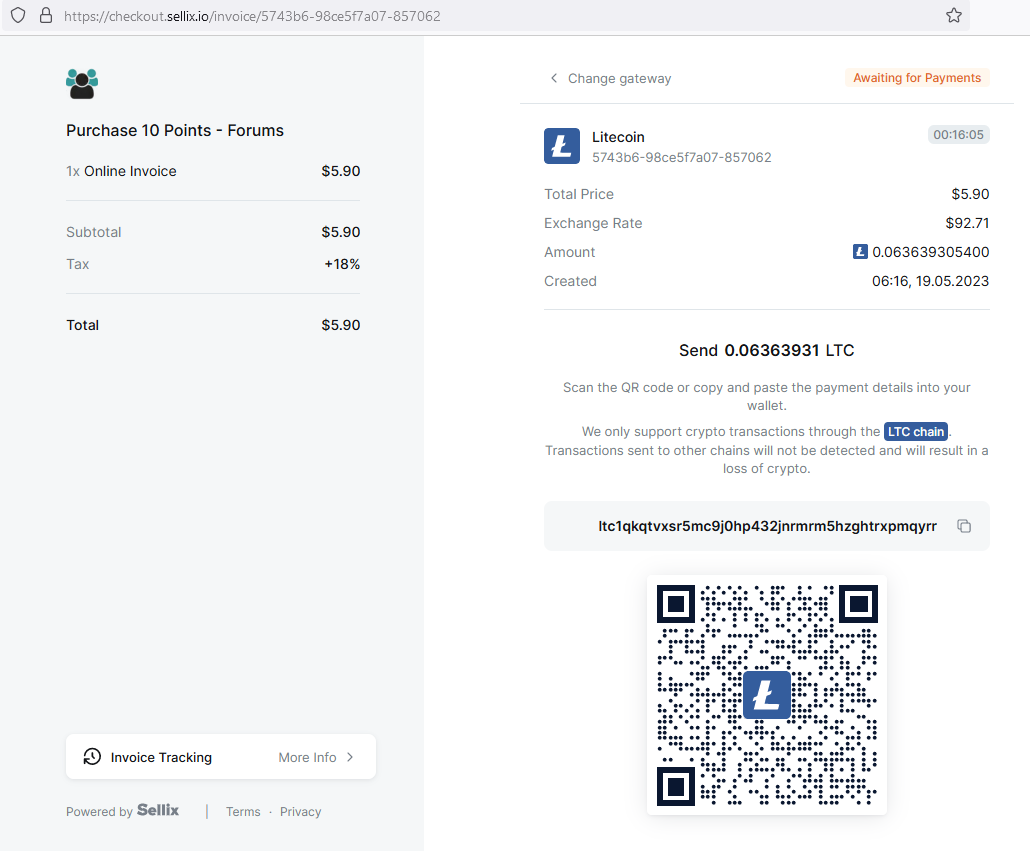Open the Privacy link
1030x851 pixels.
click(x=300, y=812)
